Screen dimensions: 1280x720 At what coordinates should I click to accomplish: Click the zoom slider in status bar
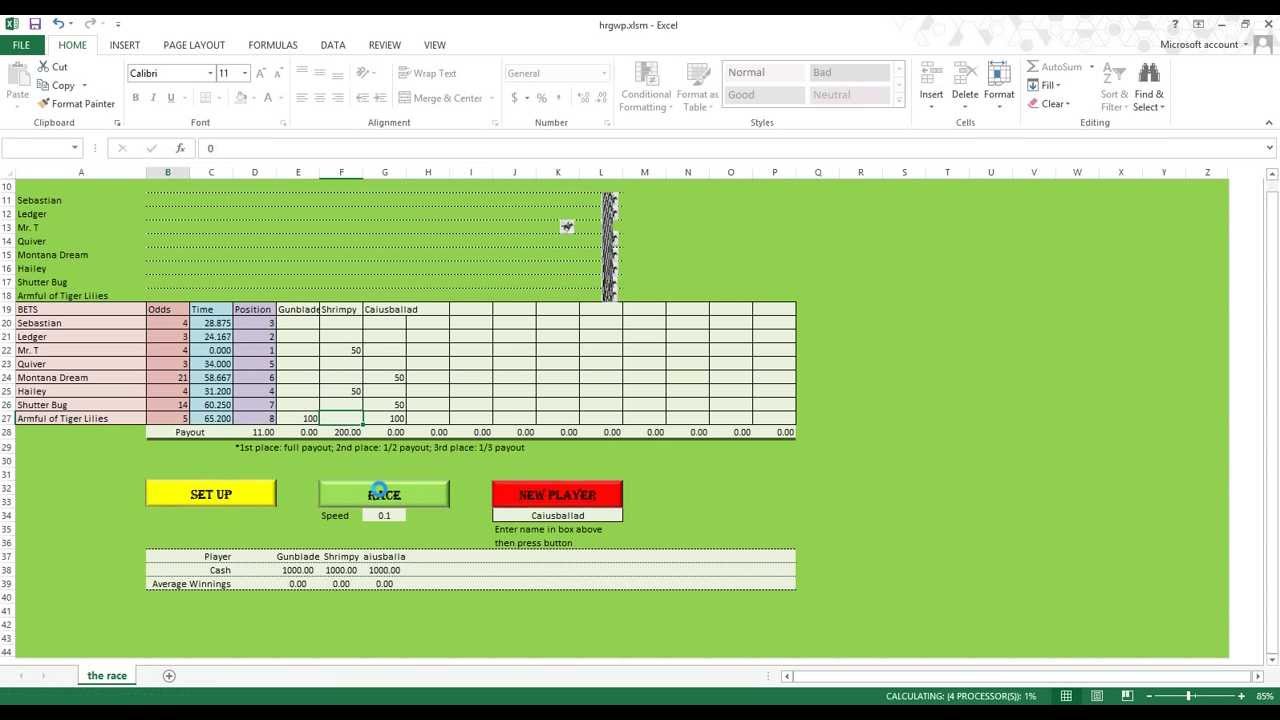click(1189, 696)
